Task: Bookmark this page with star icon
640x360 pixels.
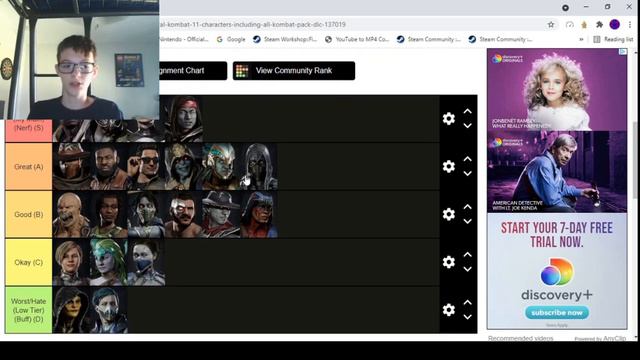Action: (551, 24)
